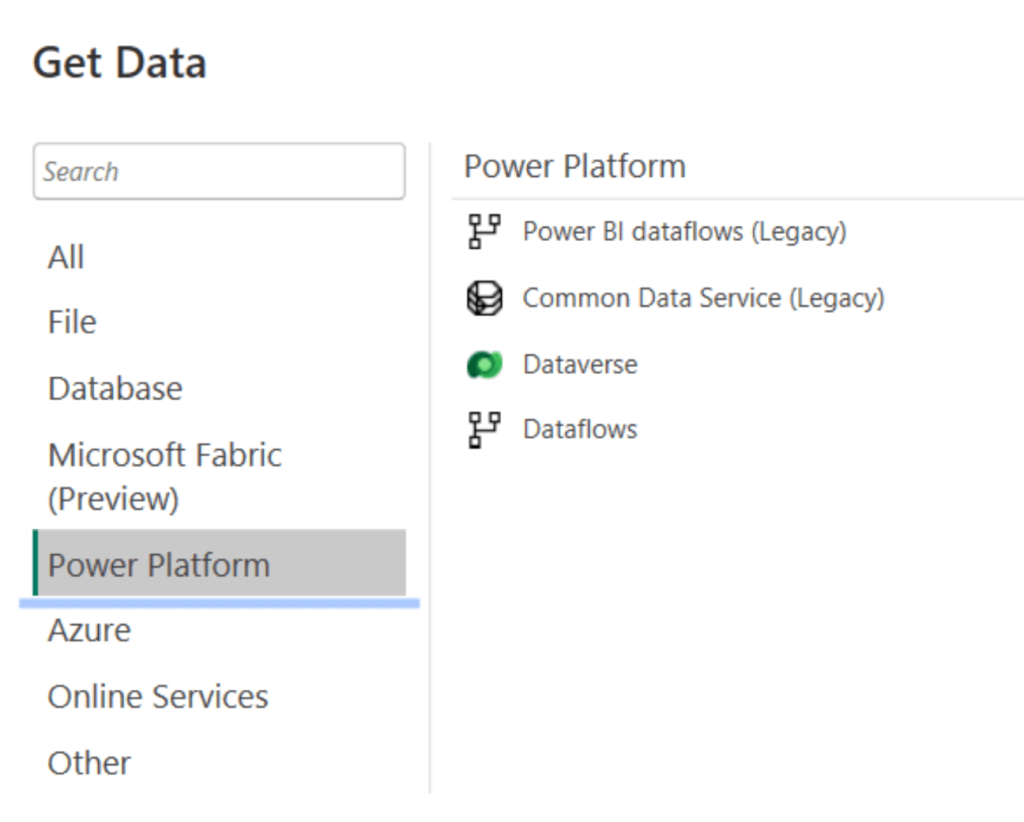Click the blue scroll indicator bar
This screenshot has height=822, width=1024.
click(217, 602)
